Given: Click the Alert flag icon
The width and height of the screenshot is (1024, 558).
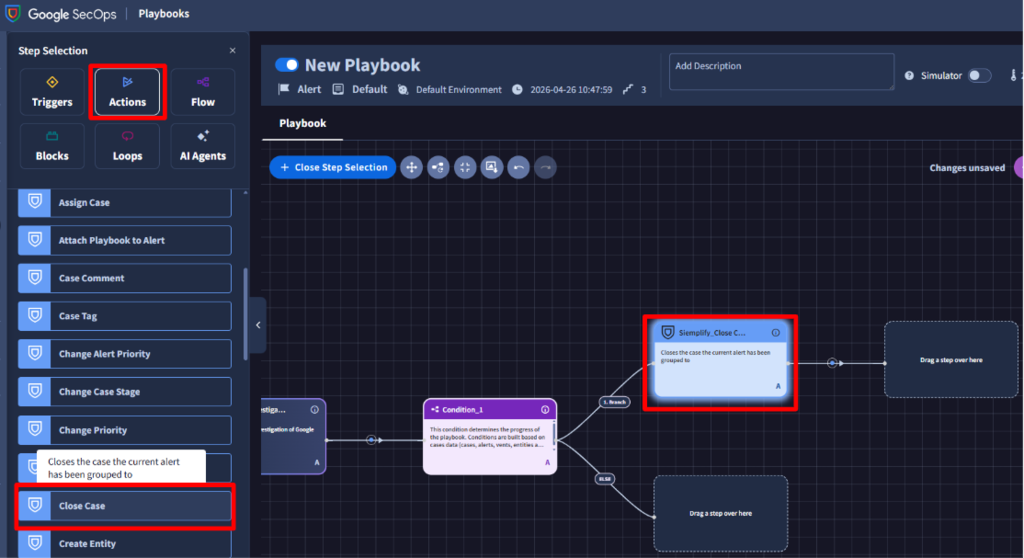Looking at the screenshot, I should (x=283, y=89).
